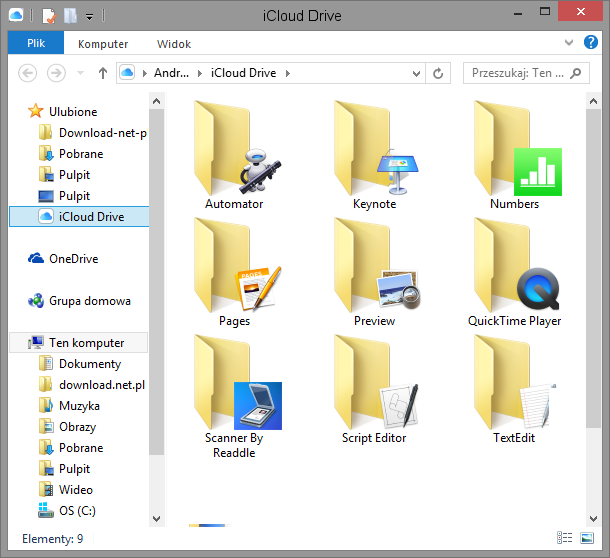Open Download-net-p favorite folder
The width and height of the screenshot is (610, 558).
pyautogui.click(x=93, y=133)
